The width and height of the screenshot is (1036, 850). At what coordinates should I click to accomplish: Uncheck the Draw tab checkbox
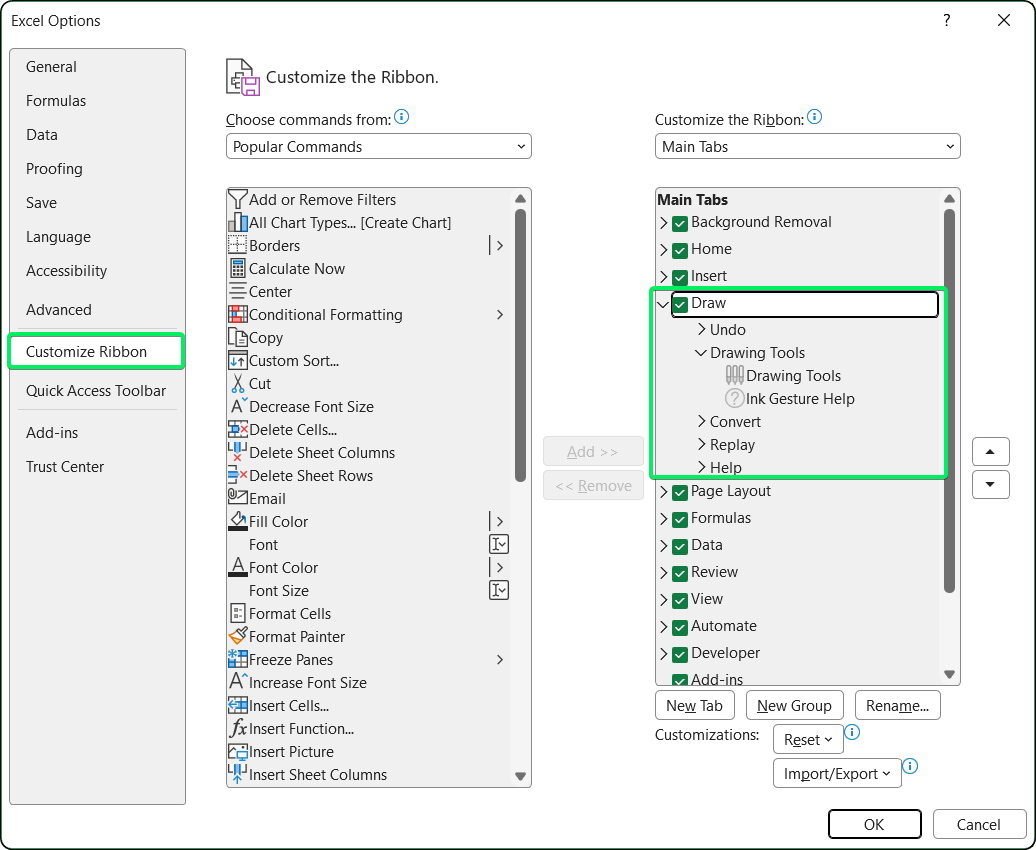click(x=681, y=303)
